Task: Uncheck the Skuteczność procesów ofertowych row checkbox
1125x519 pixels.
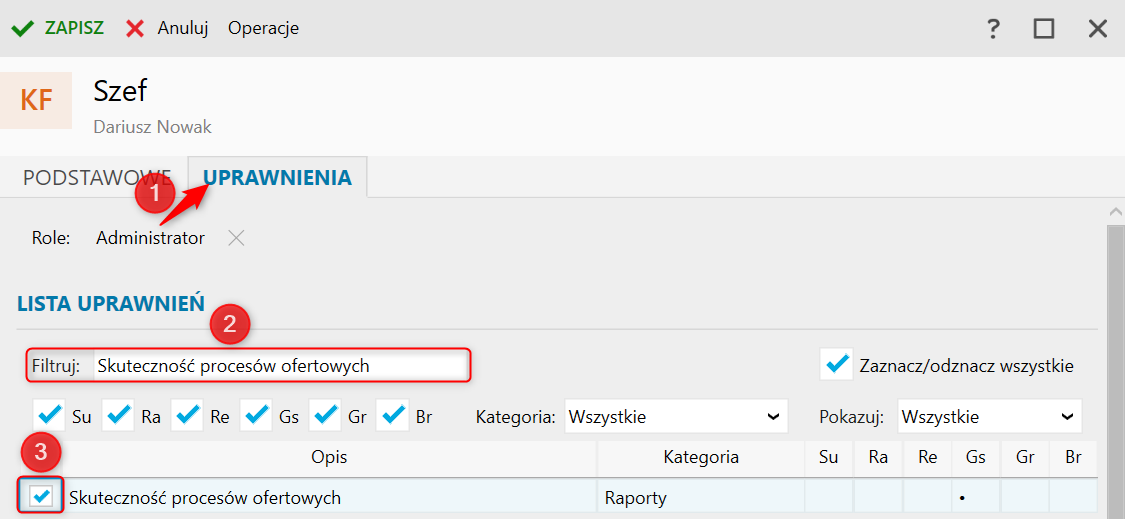Action: 42,496
